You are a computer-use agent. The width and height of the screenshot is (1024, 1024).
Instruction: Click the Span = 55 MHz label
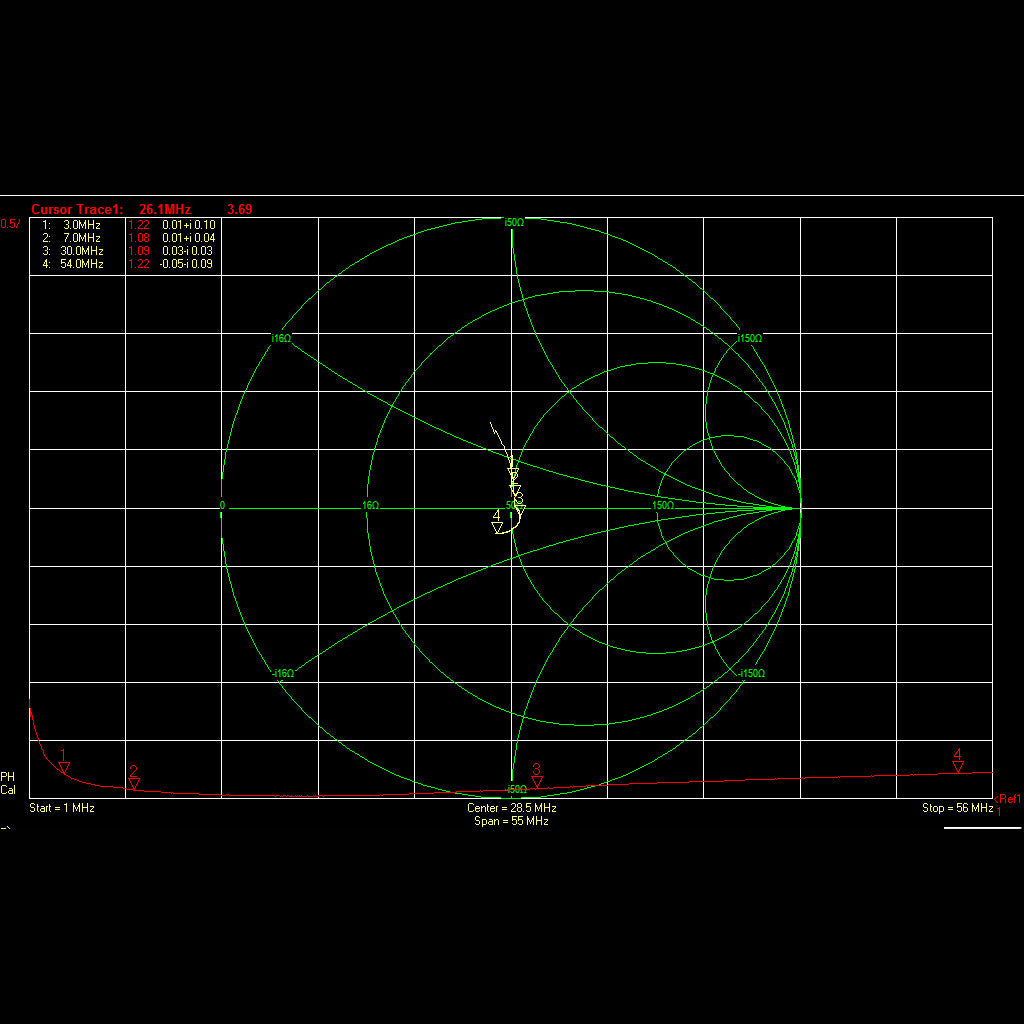click(512, 821)
